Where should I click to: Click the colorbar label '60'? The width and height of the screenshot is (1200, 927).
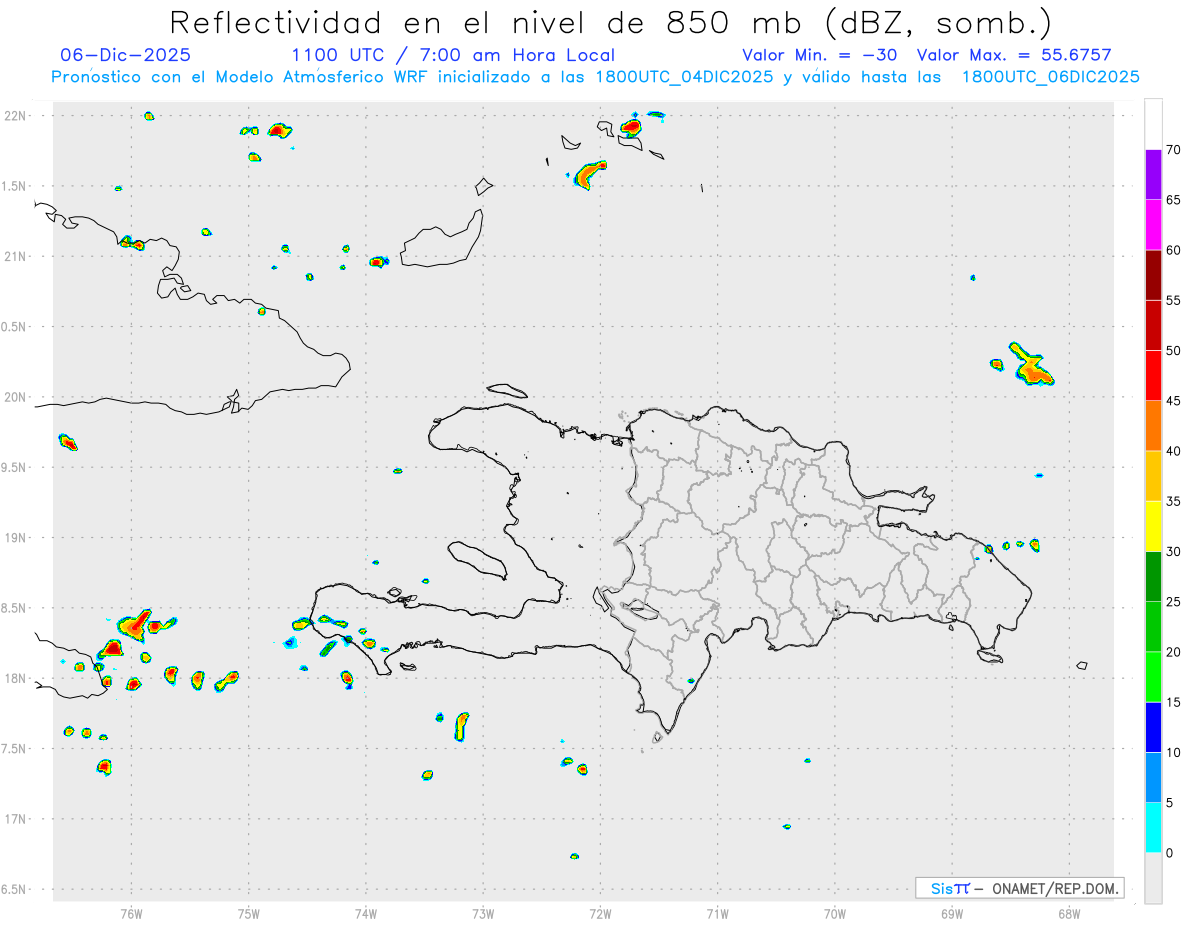1174,250
